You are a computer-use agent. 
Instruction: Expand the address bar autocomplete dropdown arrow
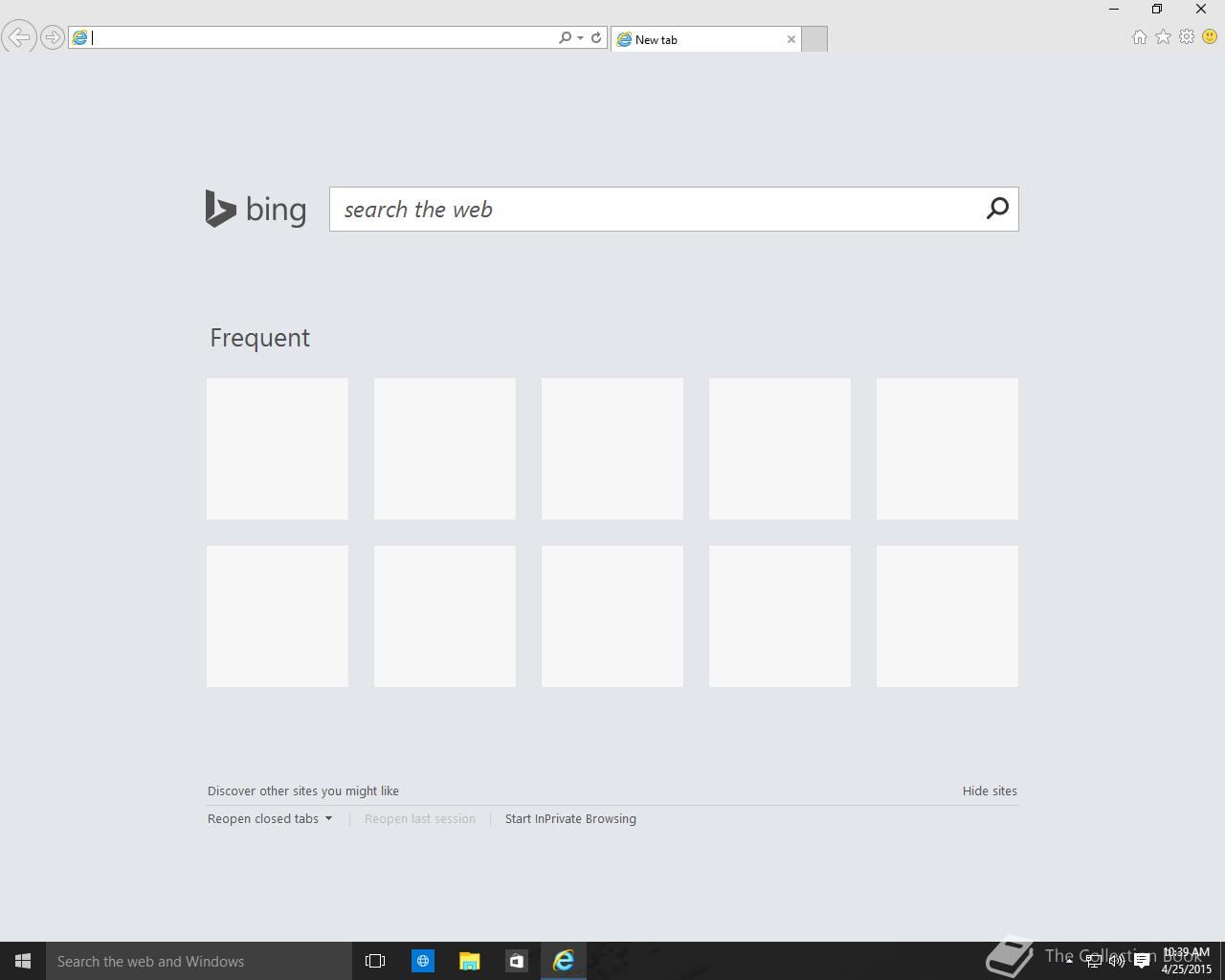click(x=580, y=38)
